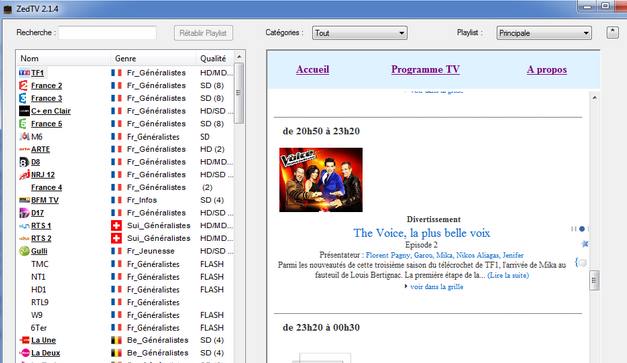Click the de 20h50 à 23h20 time heading
Screen dimensions: 627x363
point(321,131)
